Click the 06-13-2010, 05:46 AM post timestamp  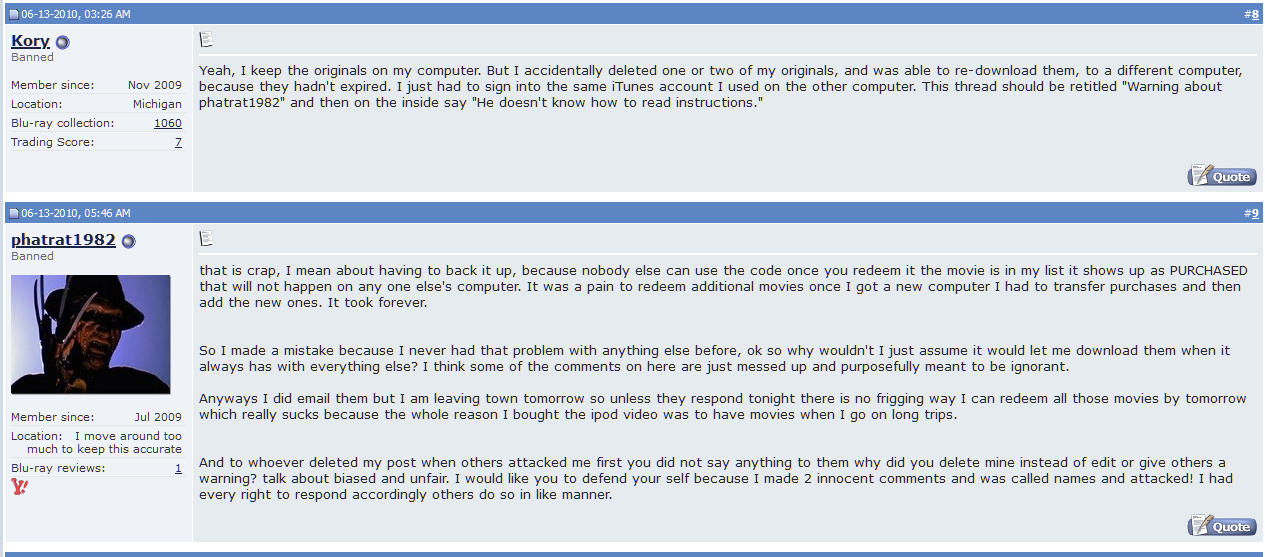(76, 213)
